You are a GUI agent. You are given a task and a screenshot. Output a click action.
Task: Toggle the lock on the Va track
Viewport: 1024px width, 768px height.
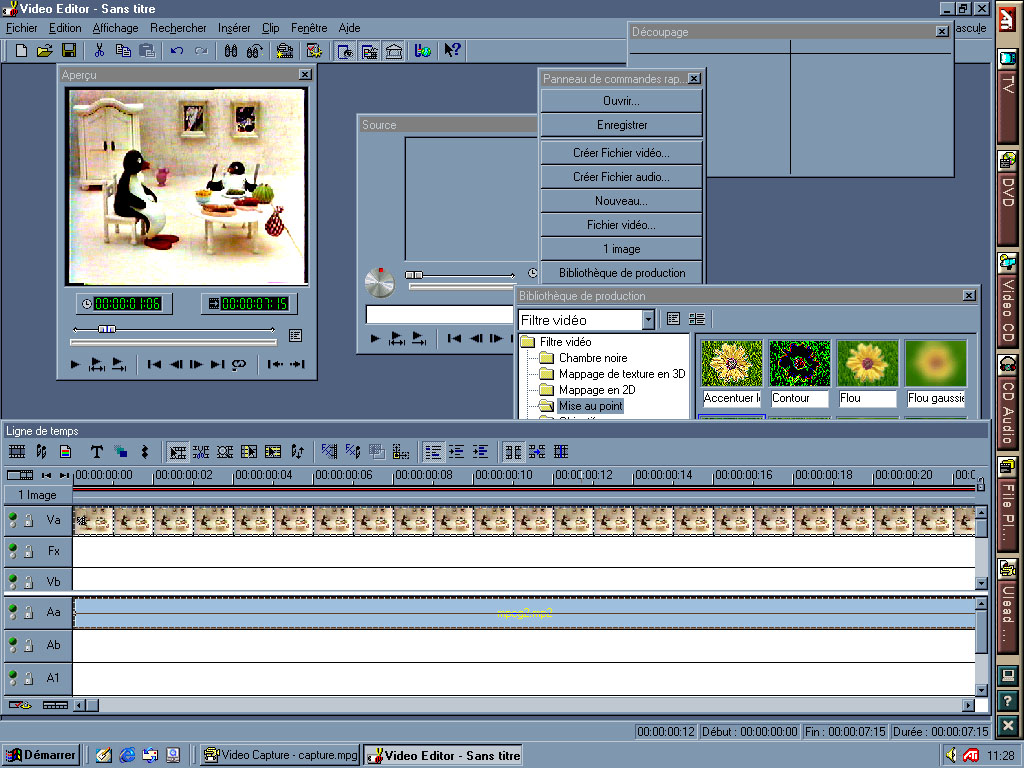[29, 520]
